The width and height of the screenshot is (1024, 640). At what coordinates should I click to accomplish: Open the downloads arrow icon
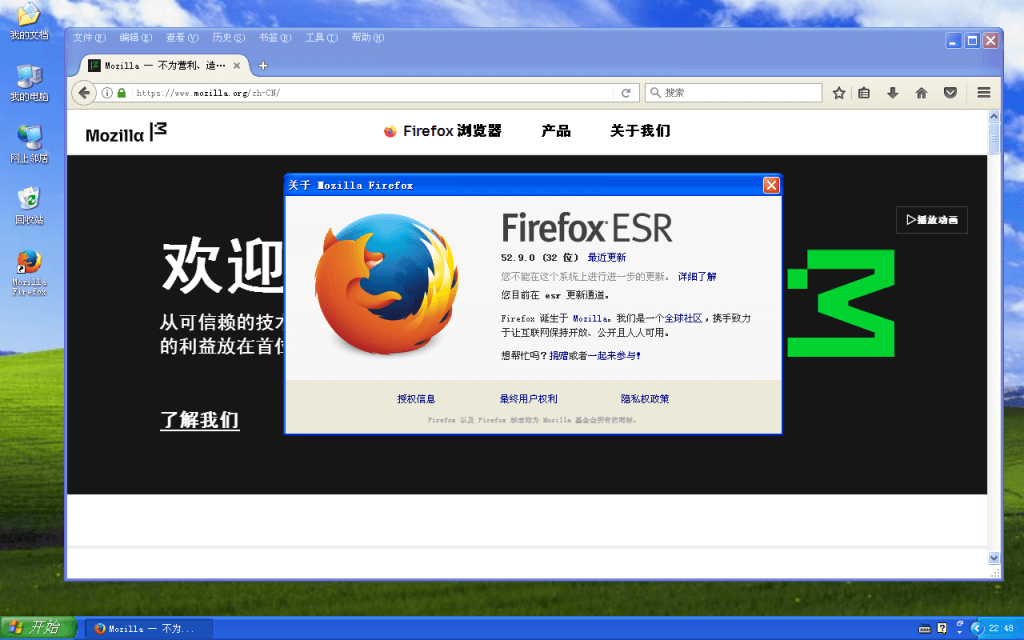893,93
